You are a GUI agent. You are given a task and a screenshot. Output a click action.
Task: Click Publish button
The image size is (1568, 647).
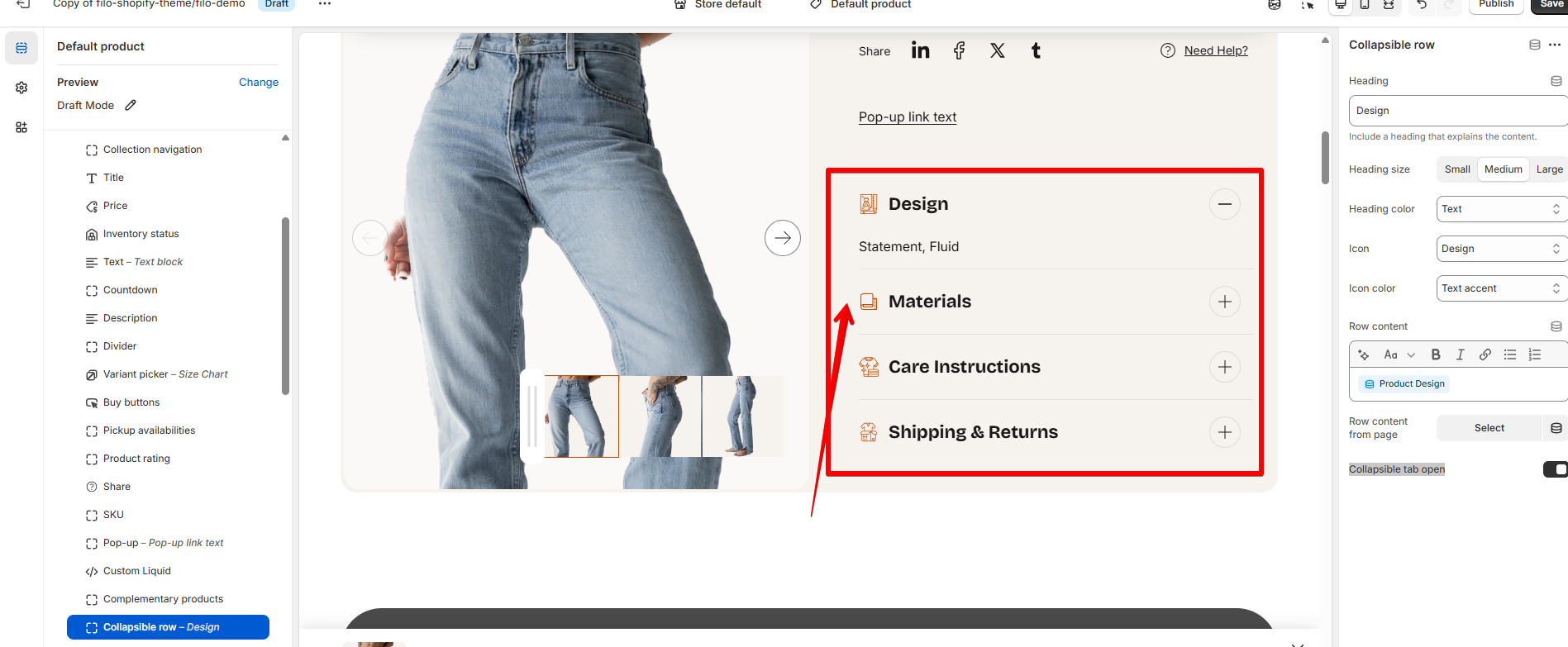pos(1496,4)
